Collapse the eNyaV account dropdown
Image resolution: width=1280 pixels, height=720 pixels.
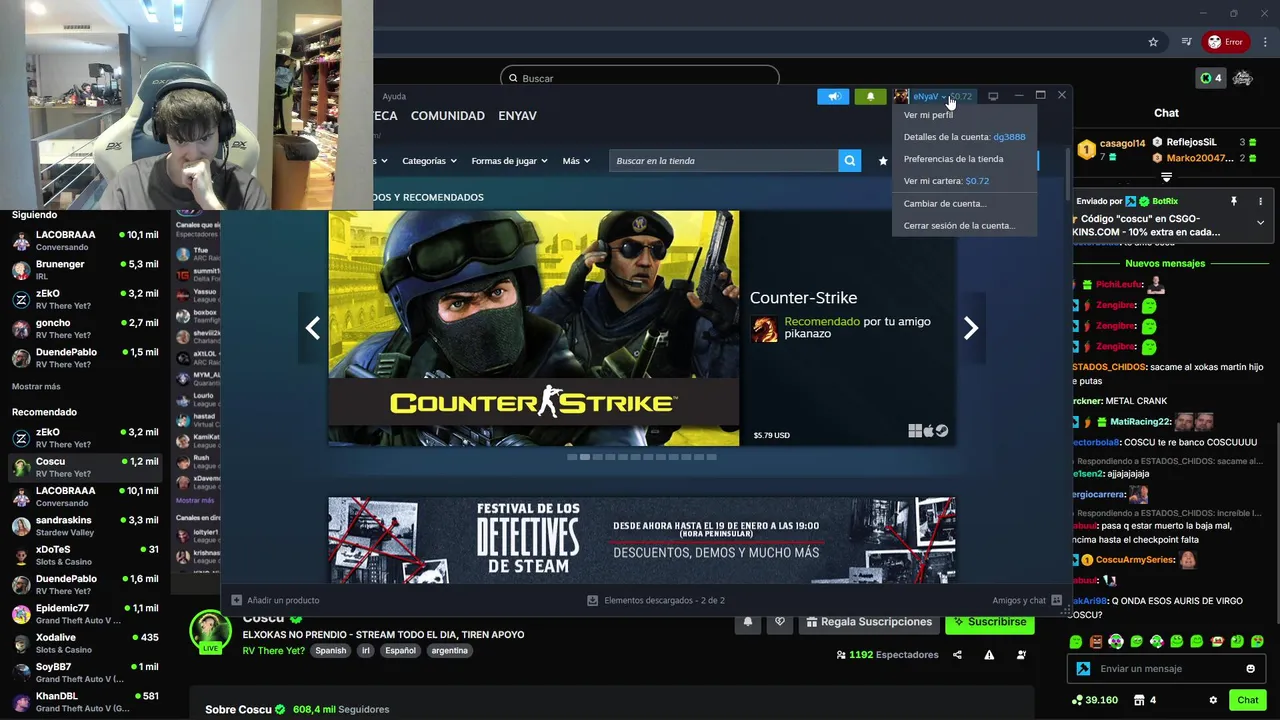click(942, 97)
